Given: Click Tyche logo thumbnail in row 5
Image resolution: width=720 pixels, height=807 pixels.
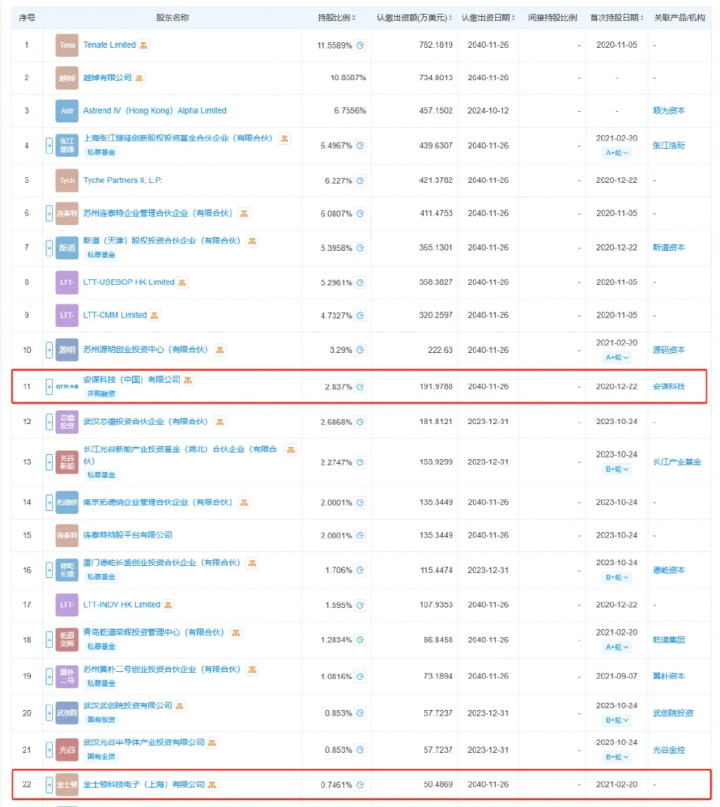Looking at the screenshot, I should click(67, 181).
